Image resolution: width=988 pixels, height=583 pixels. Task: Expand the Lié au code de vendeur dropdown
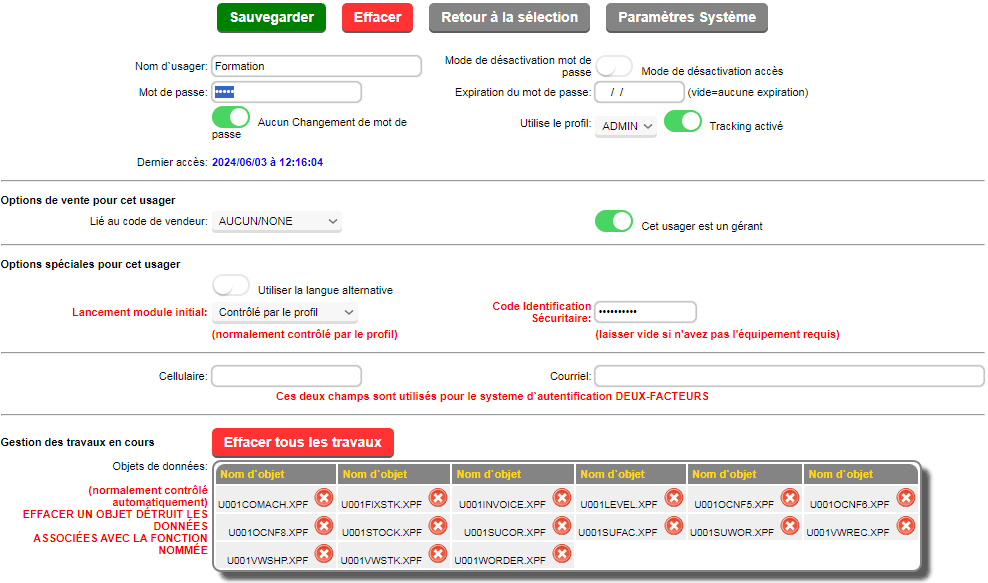[277, 221]
